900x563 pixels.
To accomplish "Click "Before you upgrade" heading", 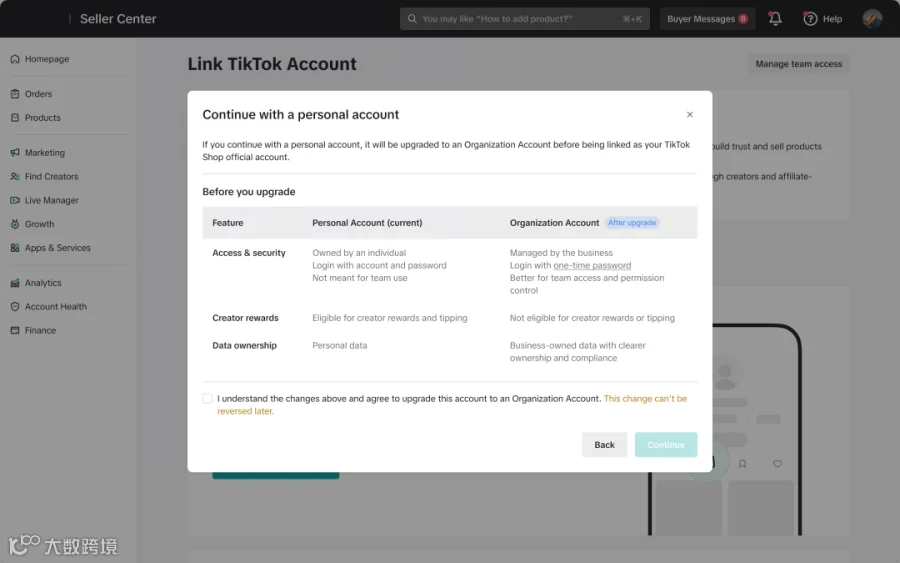I will (x=249, y=192).
